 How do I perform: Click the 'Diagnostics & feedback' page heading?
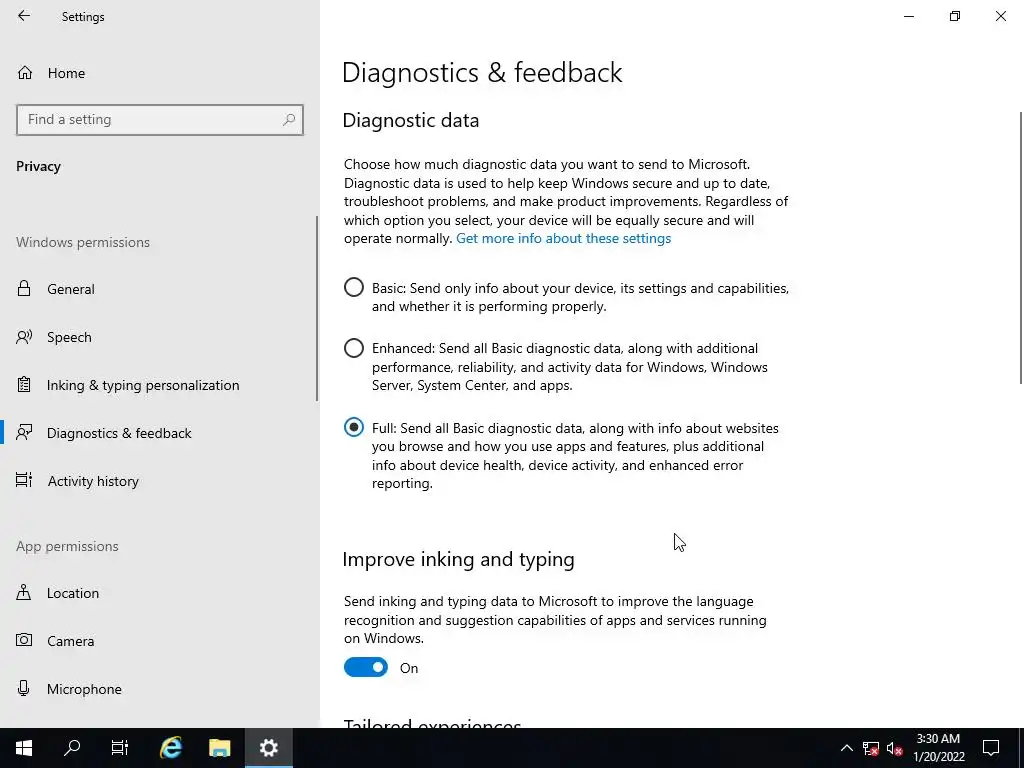click(482, 72)
